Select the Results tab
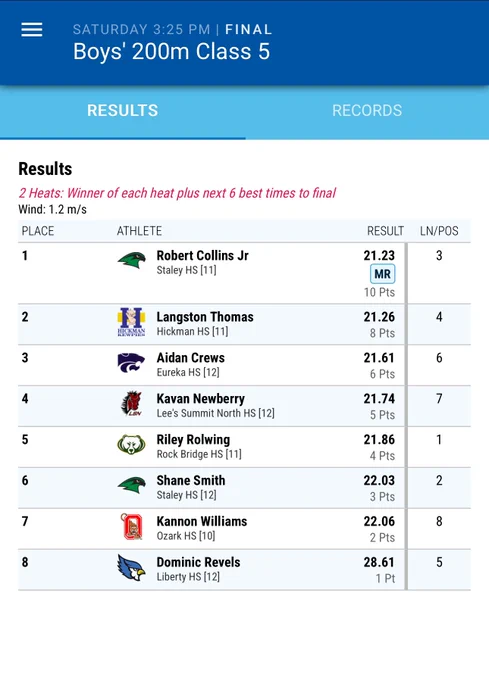Viewport: 489px width, 680px height. point(122,111)
